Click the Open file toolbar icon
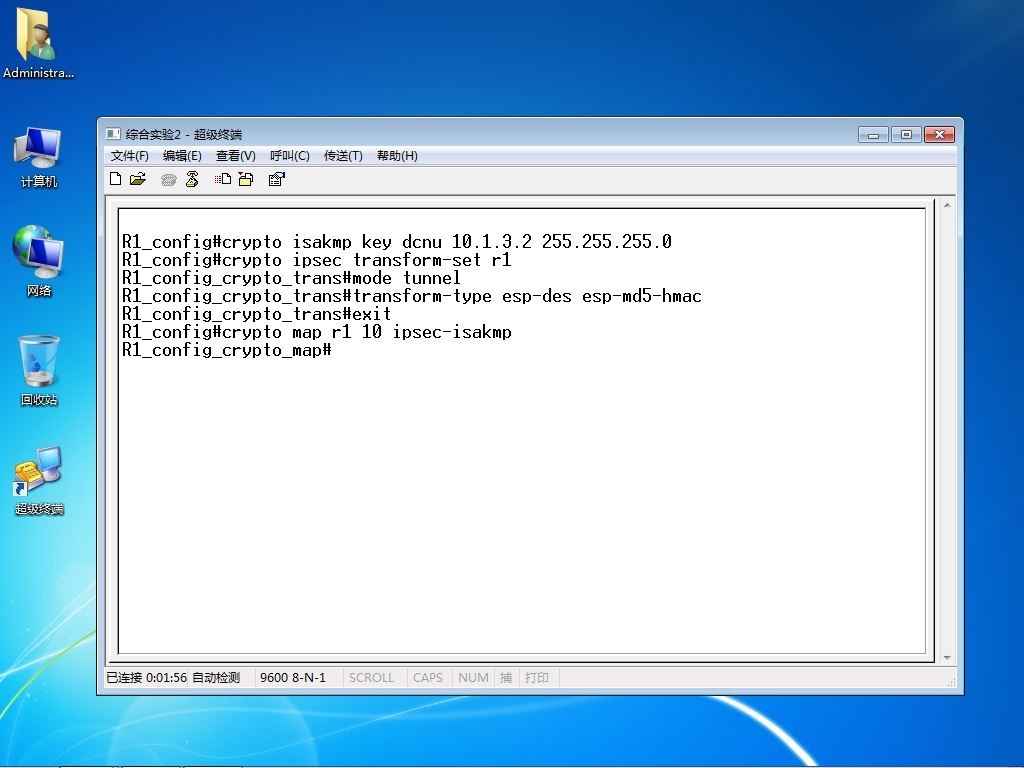The image size is (1024, 768). [x=138, y=179]
